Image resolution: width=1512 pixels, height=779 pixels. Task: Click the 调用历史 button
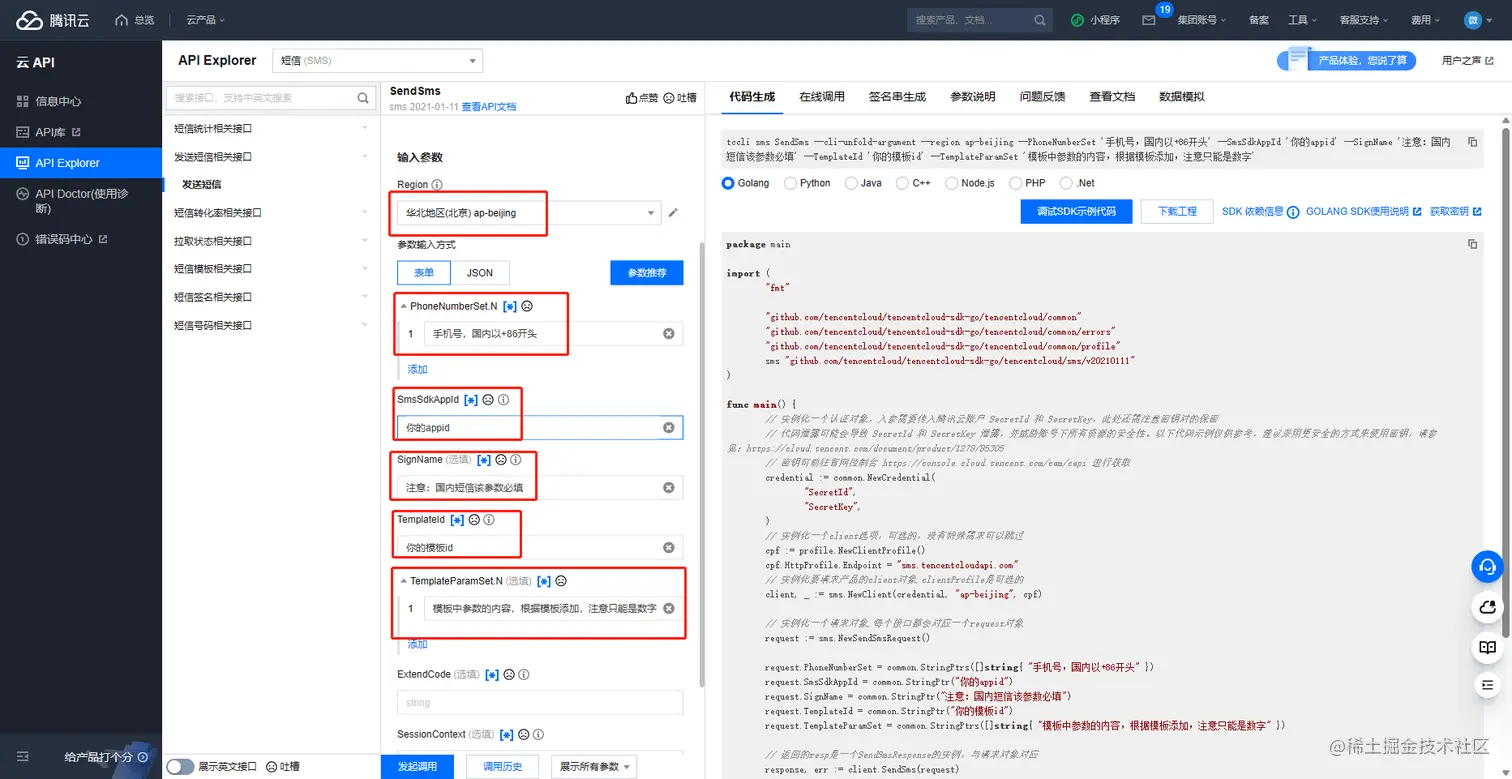[x=502, y=767]
